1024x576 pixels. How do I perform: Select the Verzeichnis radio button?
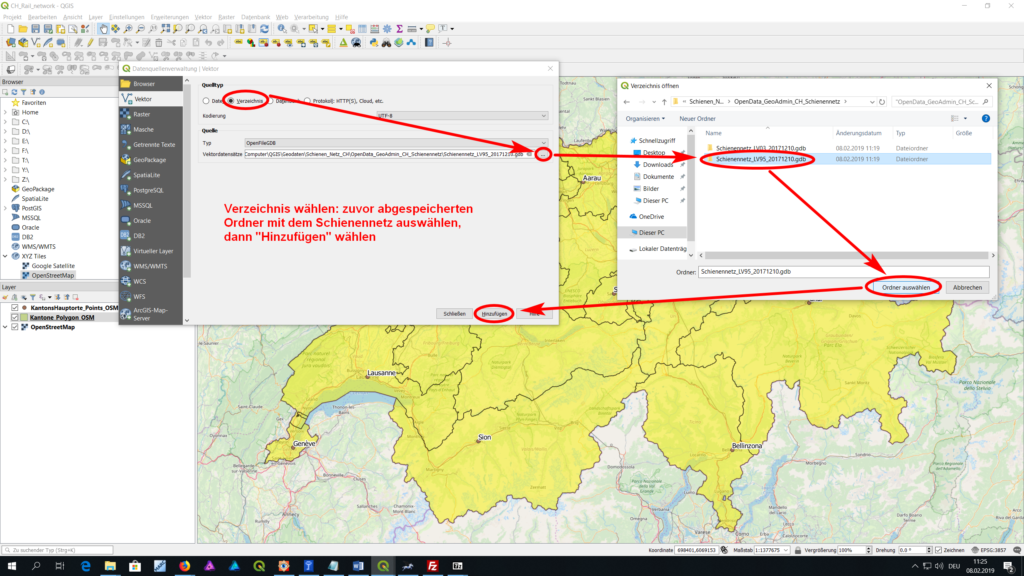(x=231, y=101)
